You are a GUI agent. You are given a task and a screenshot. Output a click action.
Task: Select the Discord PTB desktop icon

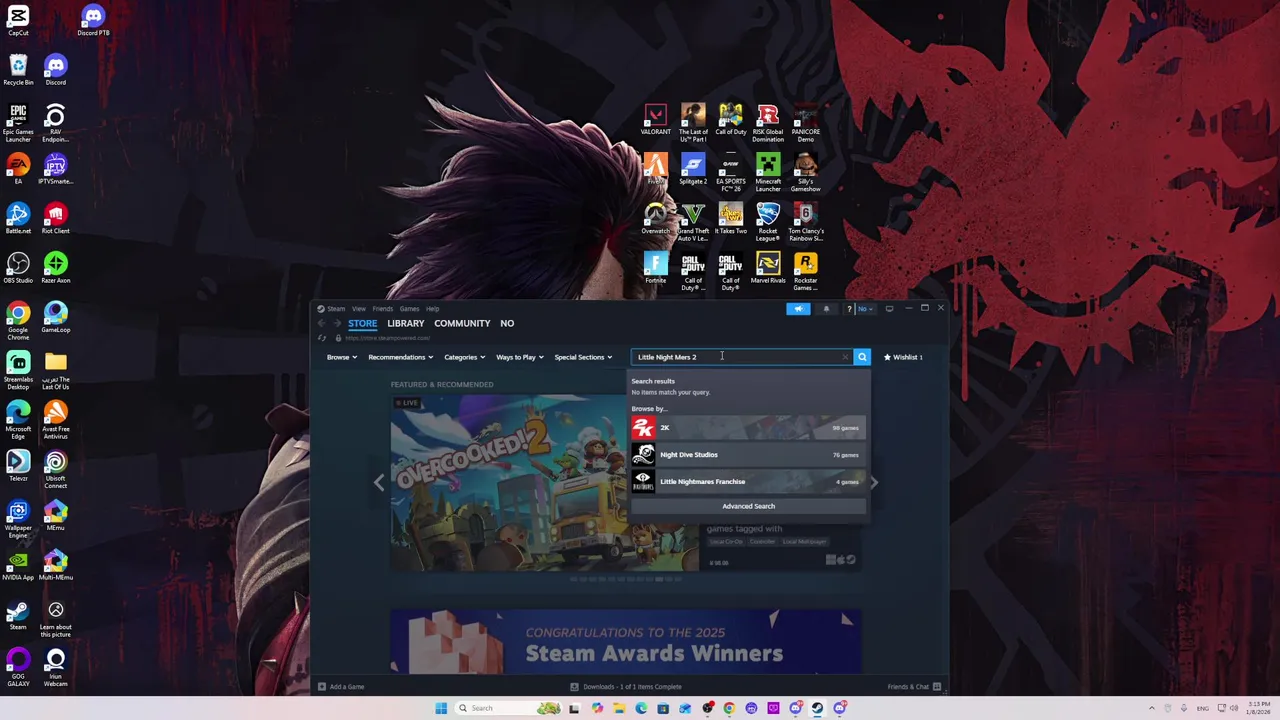pyautogui.click(x=93, y=21)
